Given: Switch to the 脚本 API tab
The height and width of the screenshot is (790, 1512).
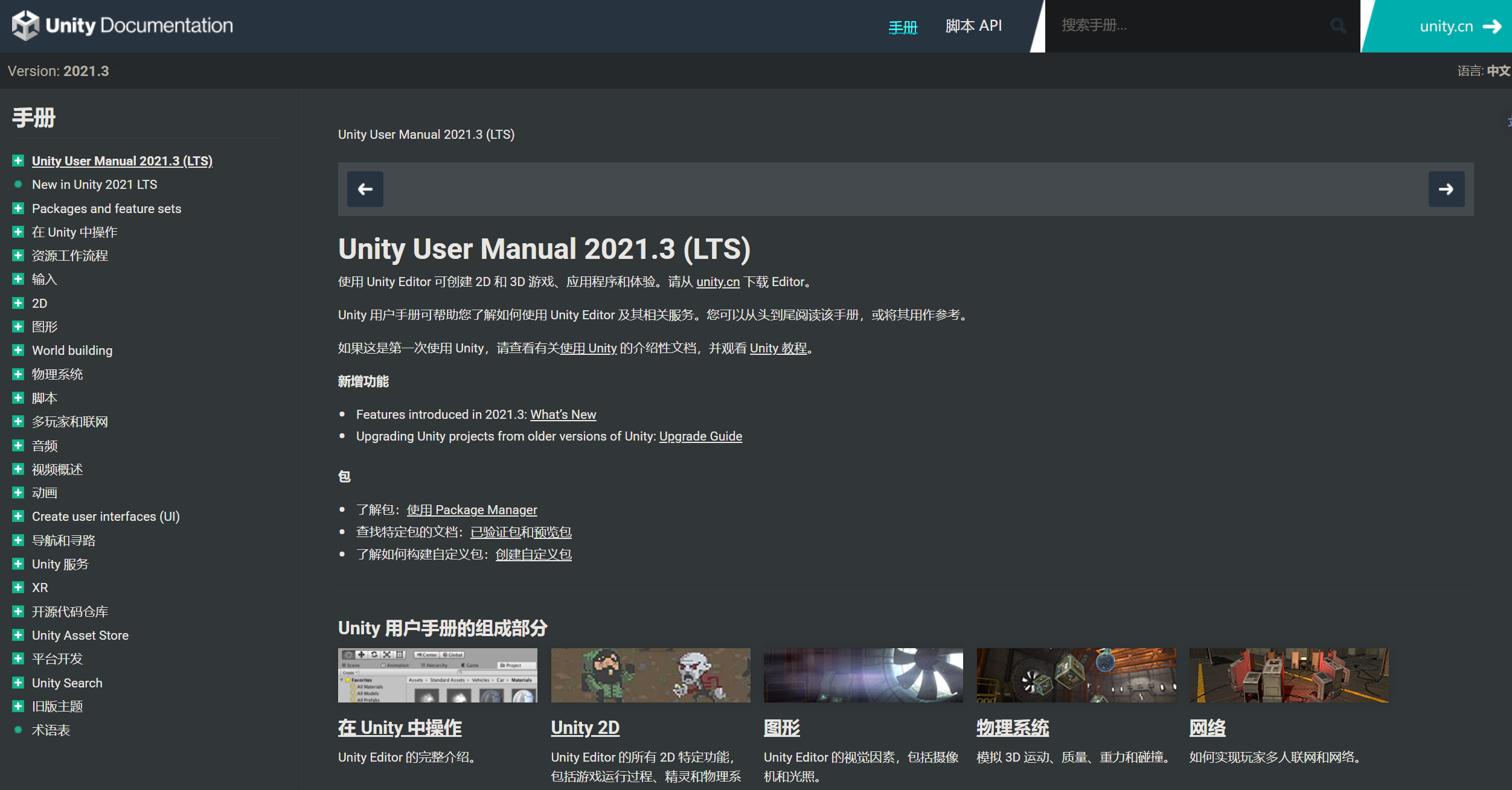Looking at the screenshot, I should coord(973,26).
